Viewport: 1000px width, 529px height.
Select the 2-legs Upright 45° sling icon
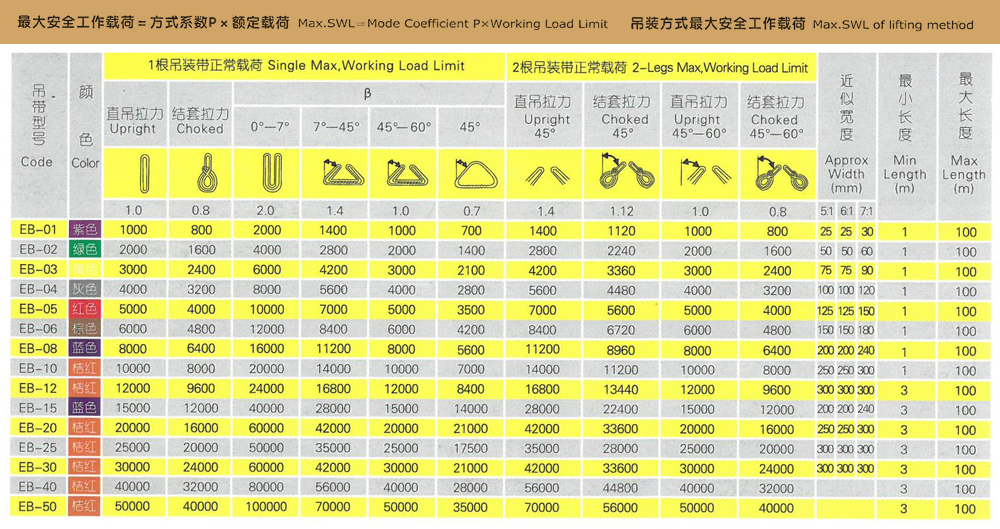tap(546, 175)
